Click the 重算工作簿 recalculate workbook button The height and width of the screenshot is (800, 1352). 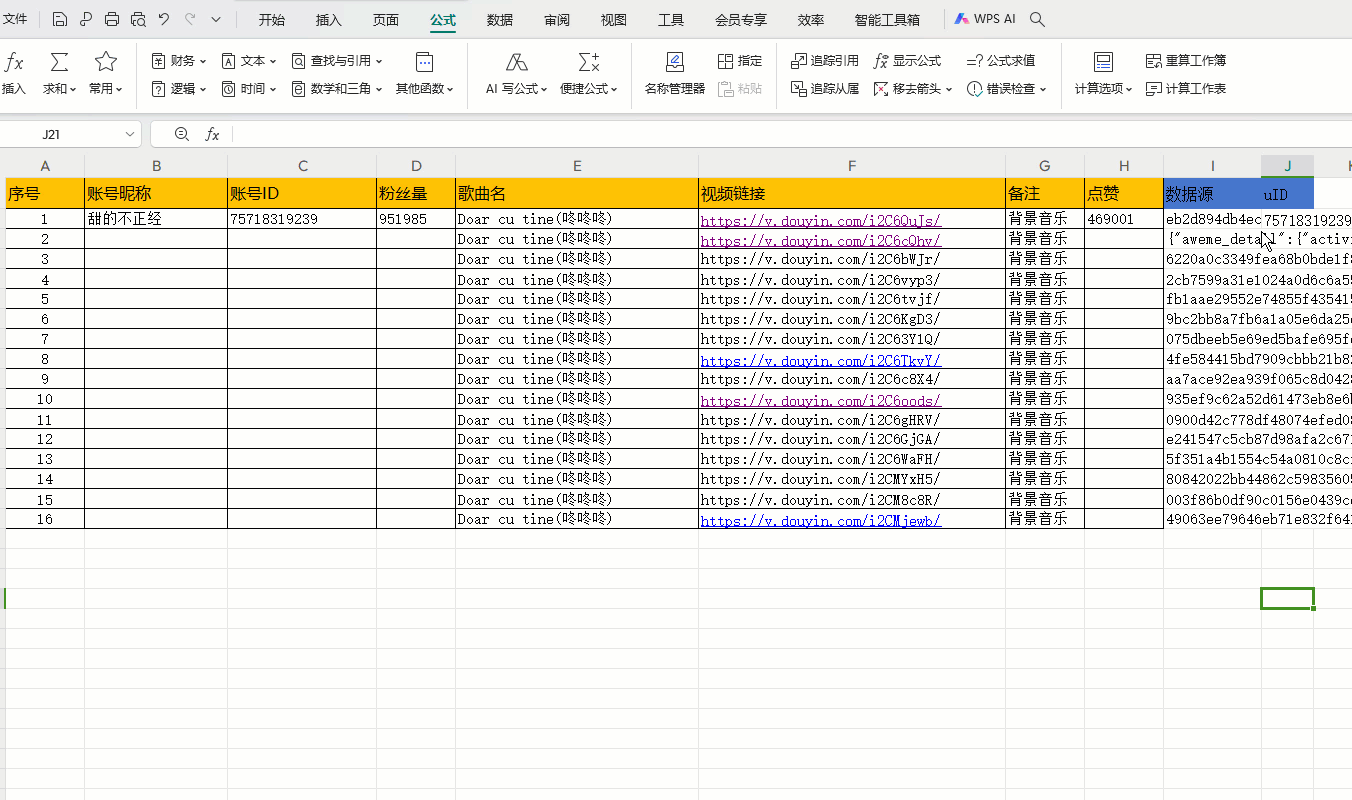(x=1186, y=61)
